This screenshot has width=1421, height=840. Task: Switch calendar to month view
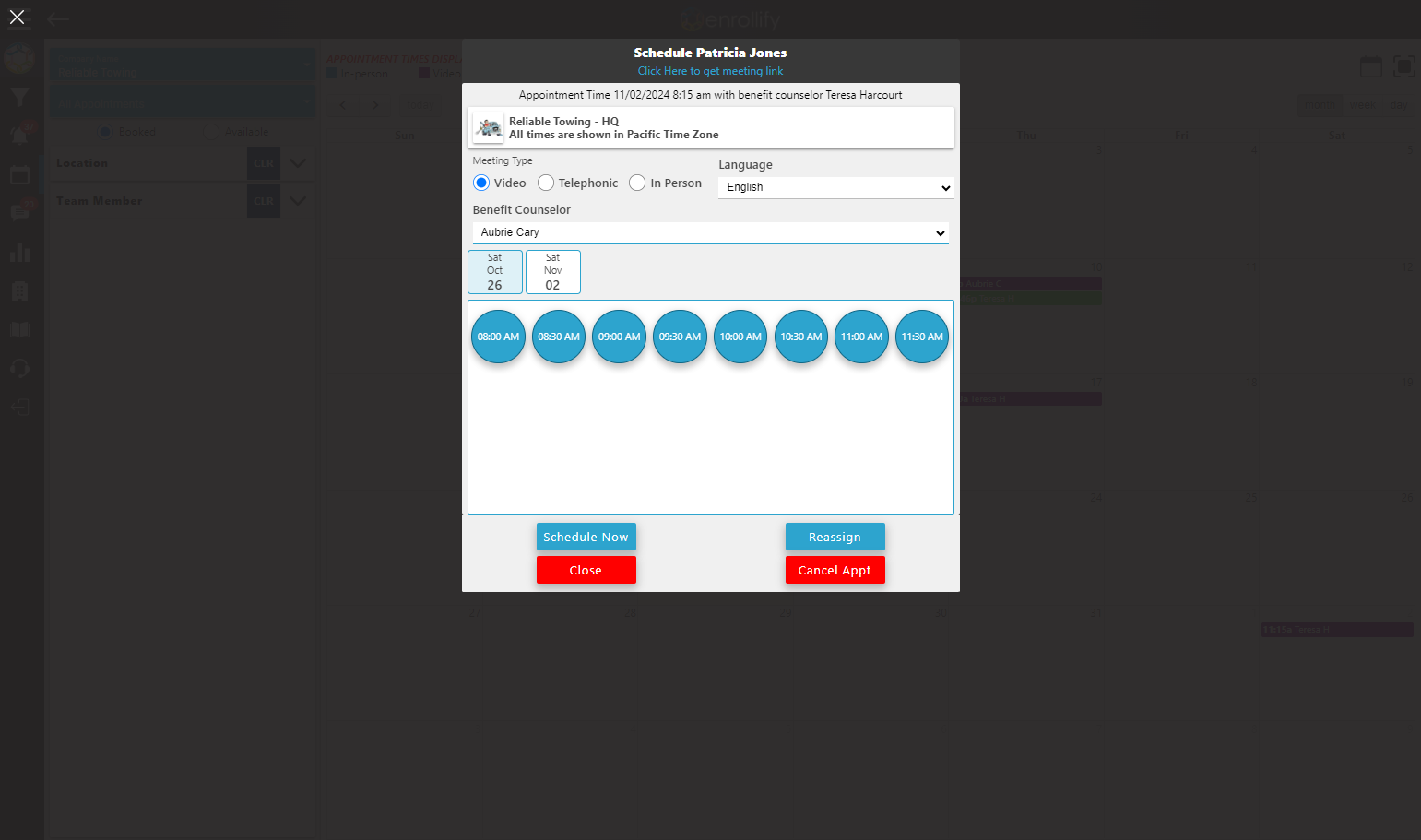[1320, 104]
